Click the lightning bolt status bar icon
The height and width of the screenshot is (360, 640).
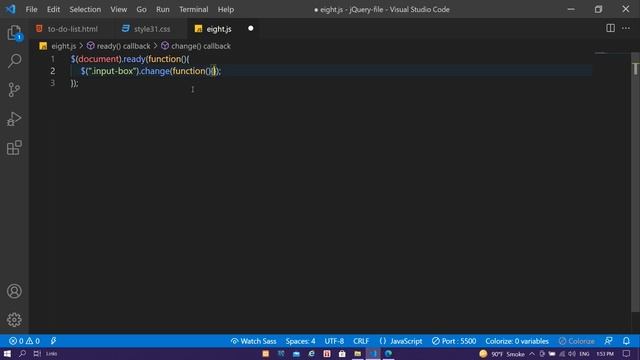tap(53, 341)
